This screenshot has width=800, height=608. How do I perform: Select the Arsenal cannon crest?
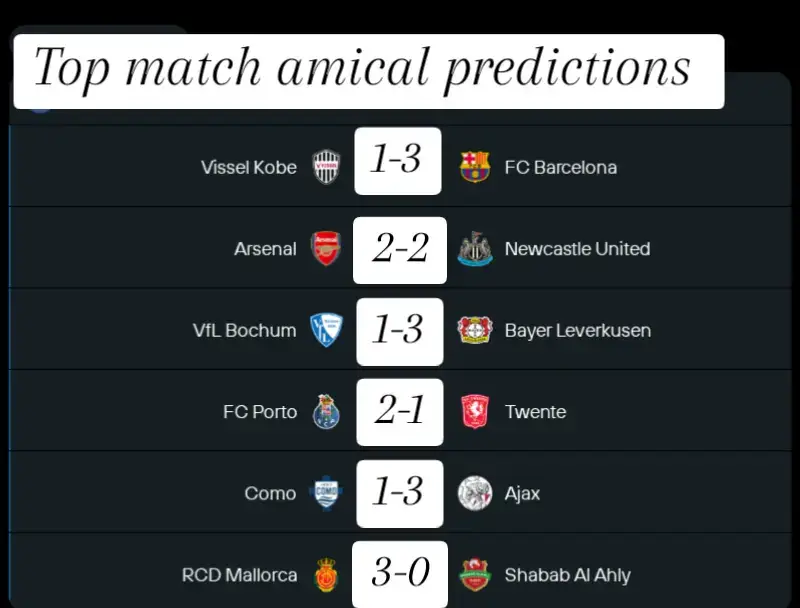(326, 248)
